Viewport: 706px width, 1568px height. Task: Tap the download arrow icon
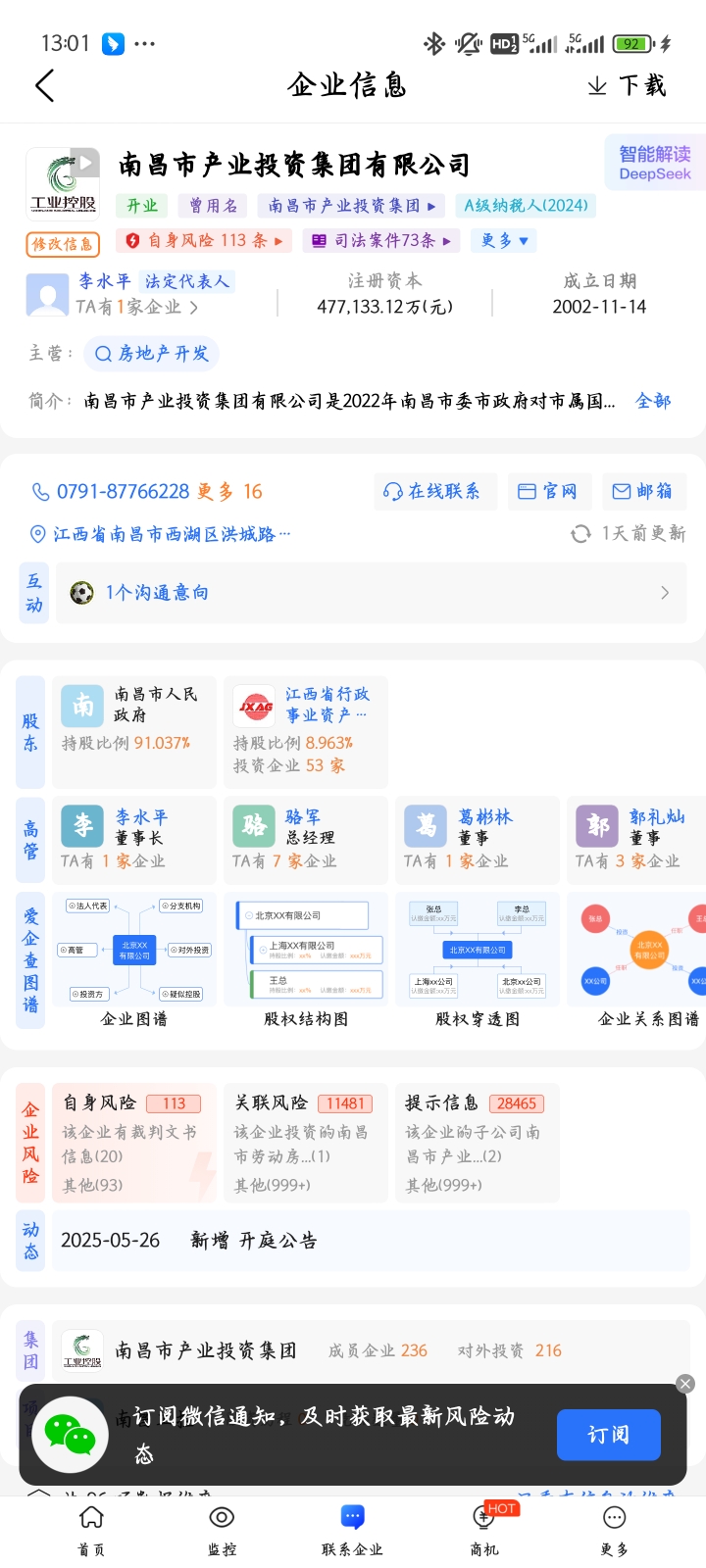[597, 86]
